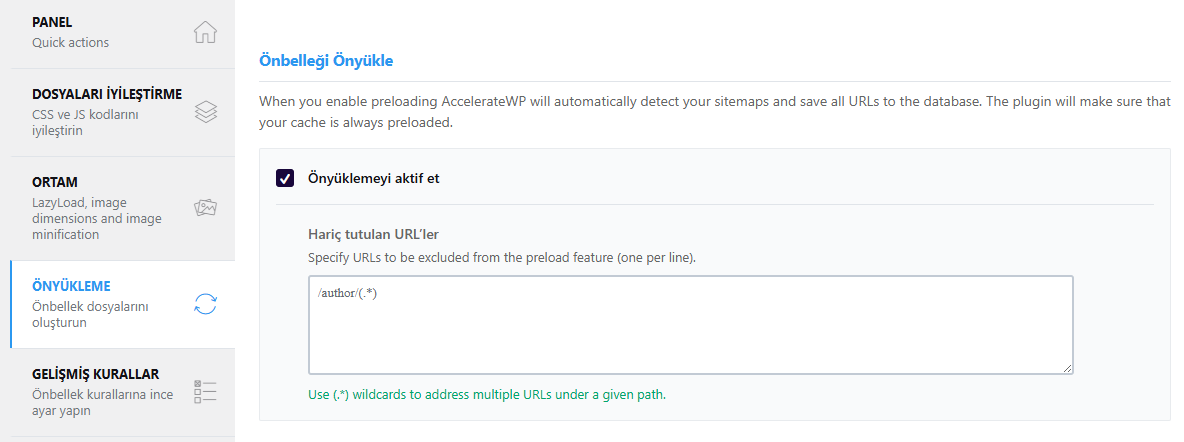
Task: Click the Önbelleği Önyükle section heading
Action: [x=326, y=60]
